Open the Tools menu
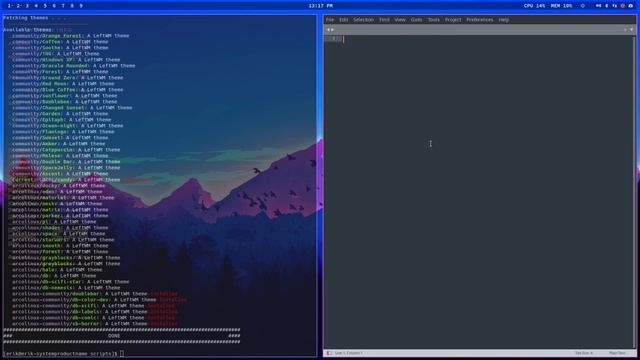Screen dimensions: 640x360 click(x=433, y=20)
